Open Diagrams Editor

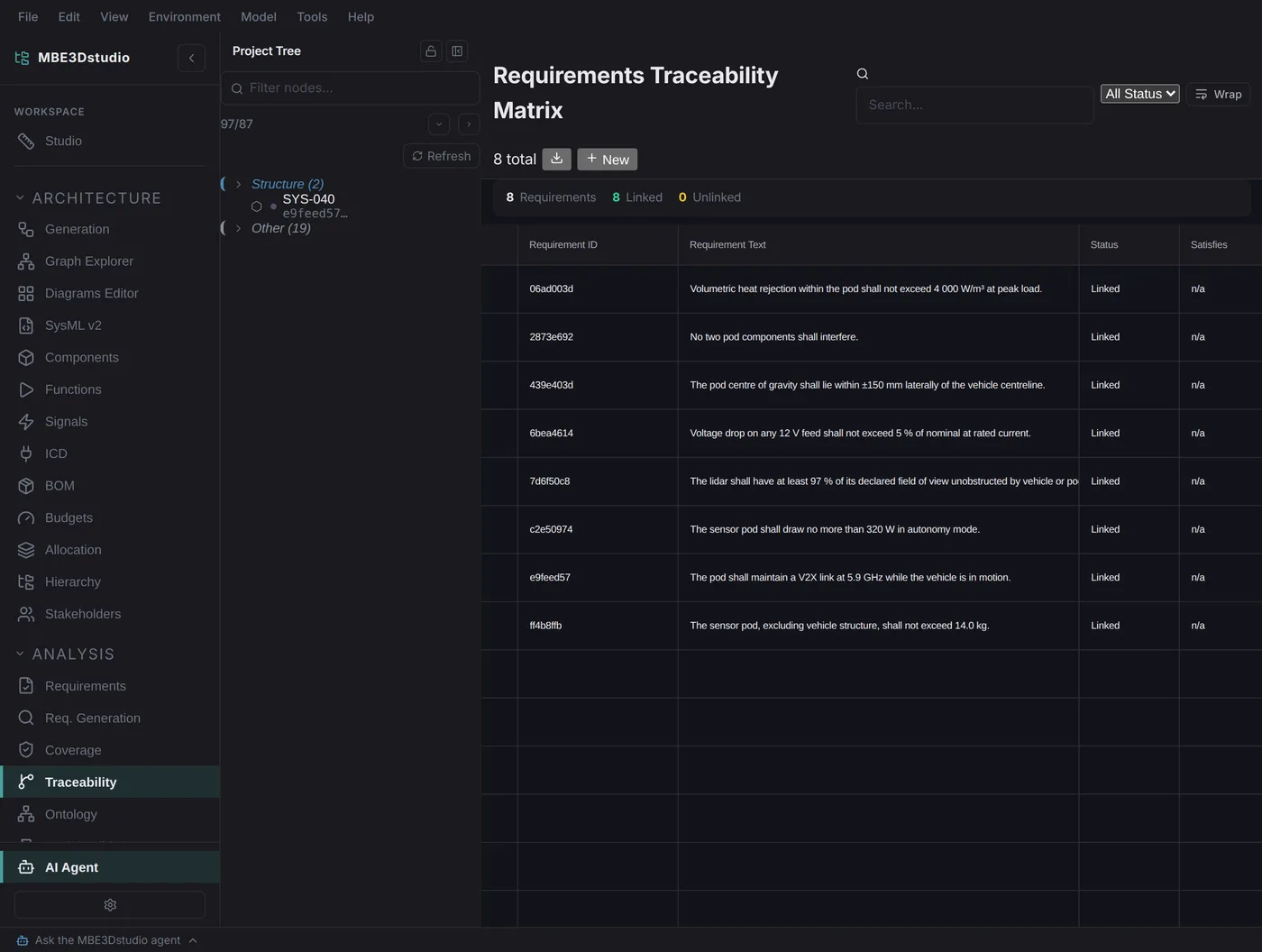point(109,293)
